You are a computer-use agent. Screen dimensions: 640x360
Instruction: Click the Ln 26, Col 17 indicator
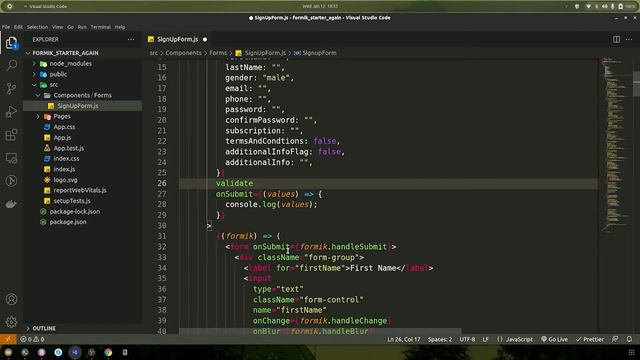(404, 339)
